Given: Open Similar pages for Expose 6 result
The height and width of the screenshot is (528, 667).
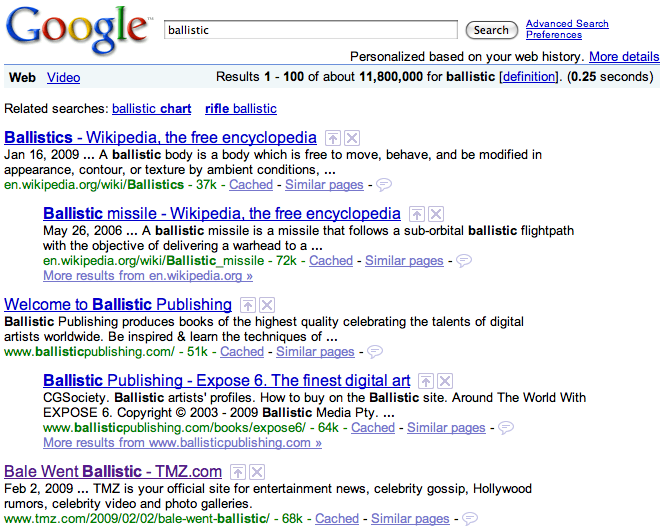Looking at the screenshot, I should point(446,427).
